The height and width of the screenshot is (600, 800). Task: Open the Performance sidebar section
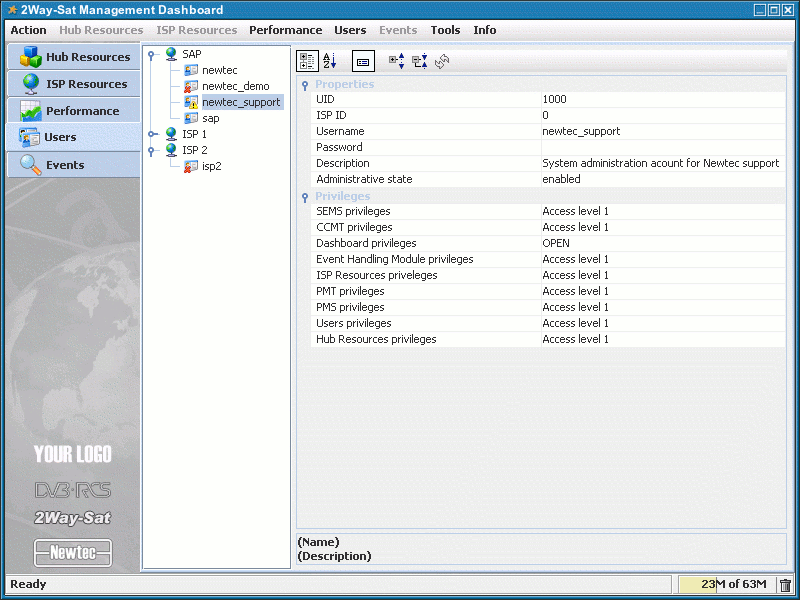(x=74, y=111)
